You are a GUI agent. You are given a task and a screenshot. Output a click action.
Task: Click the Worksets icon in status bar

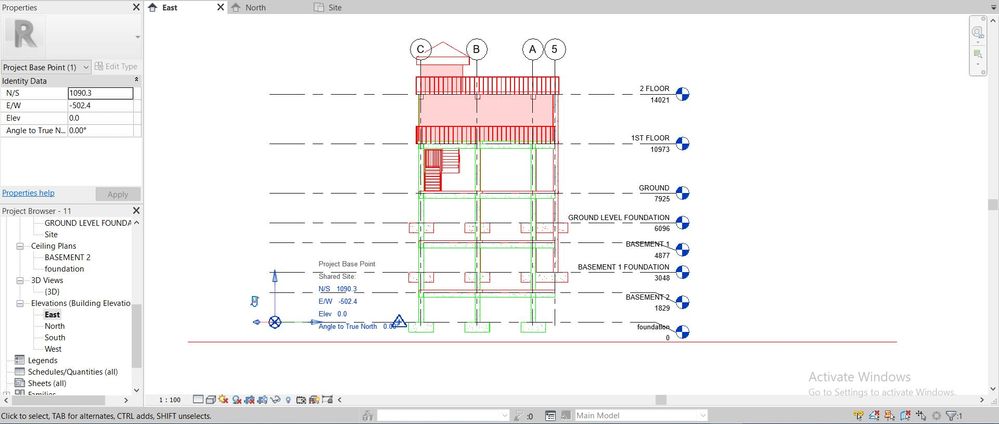tap(367, 416)
